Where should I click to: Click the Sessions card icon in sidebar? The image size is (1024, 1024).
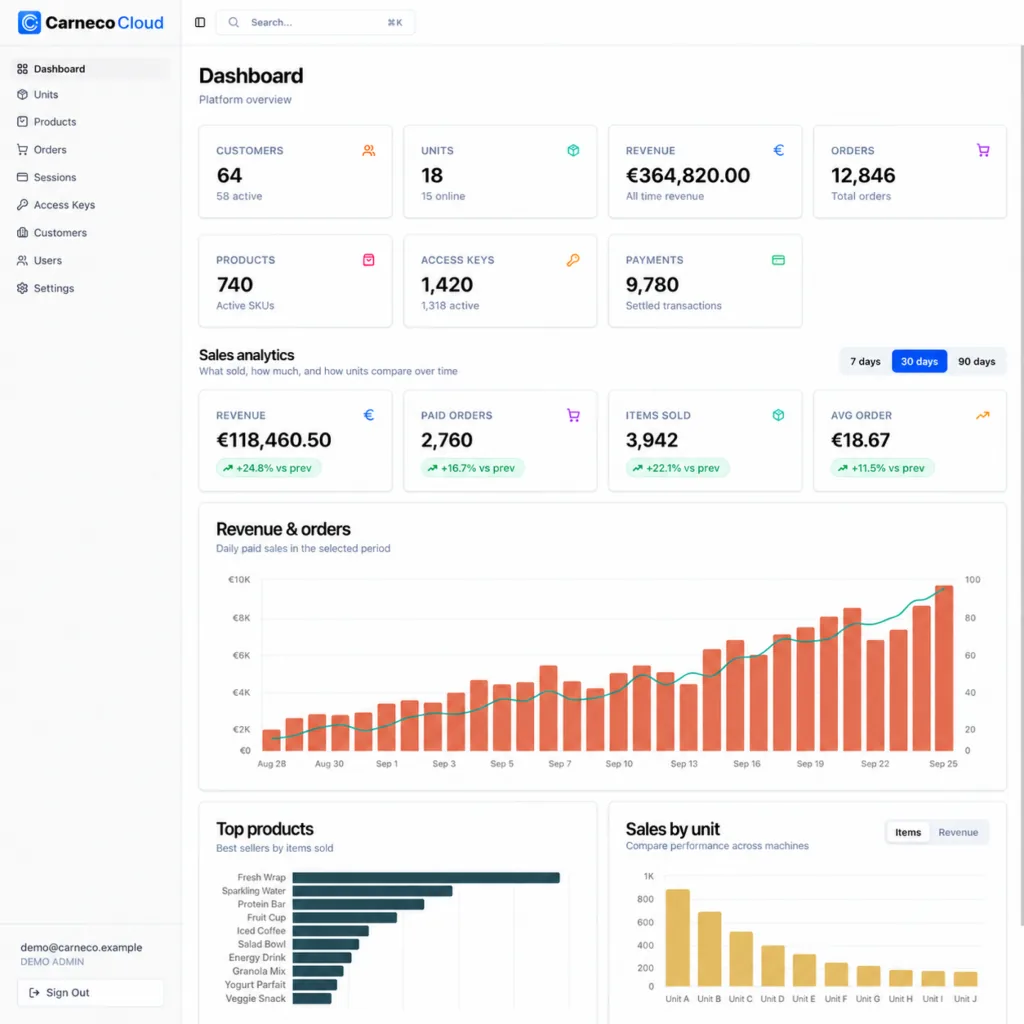[x=22, y=177]
